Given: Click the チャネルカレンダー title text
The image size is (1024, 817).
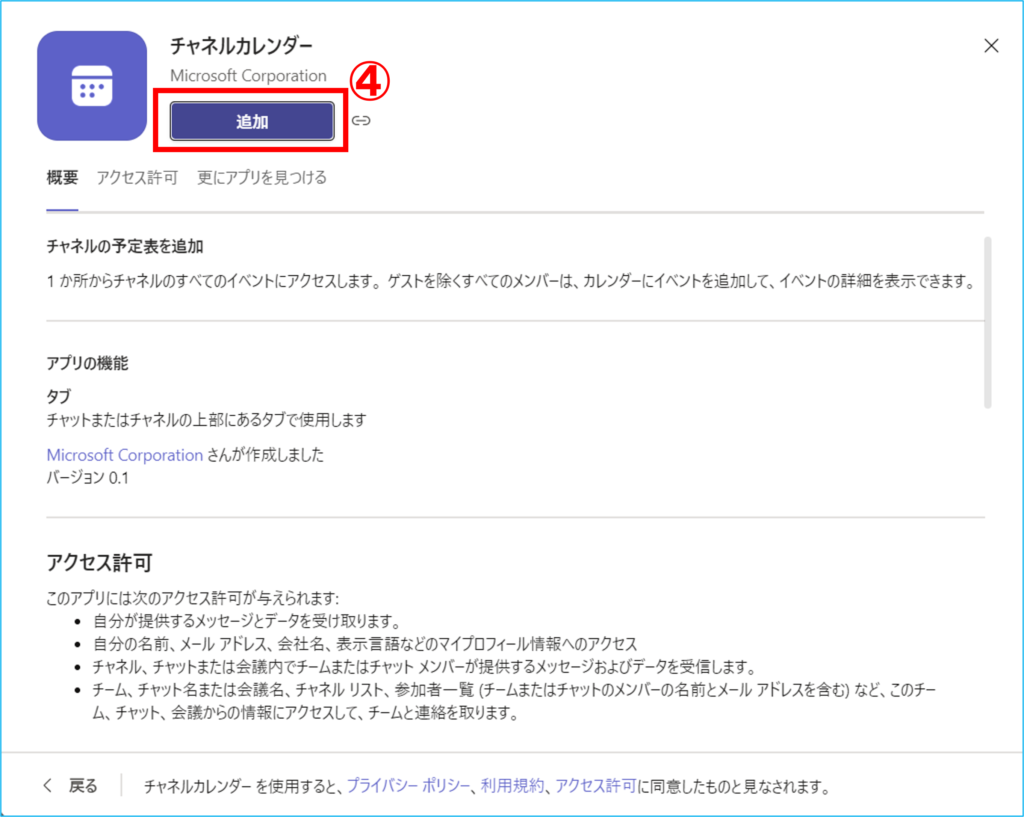Looking at the screenshot, I should click(241, 46).
